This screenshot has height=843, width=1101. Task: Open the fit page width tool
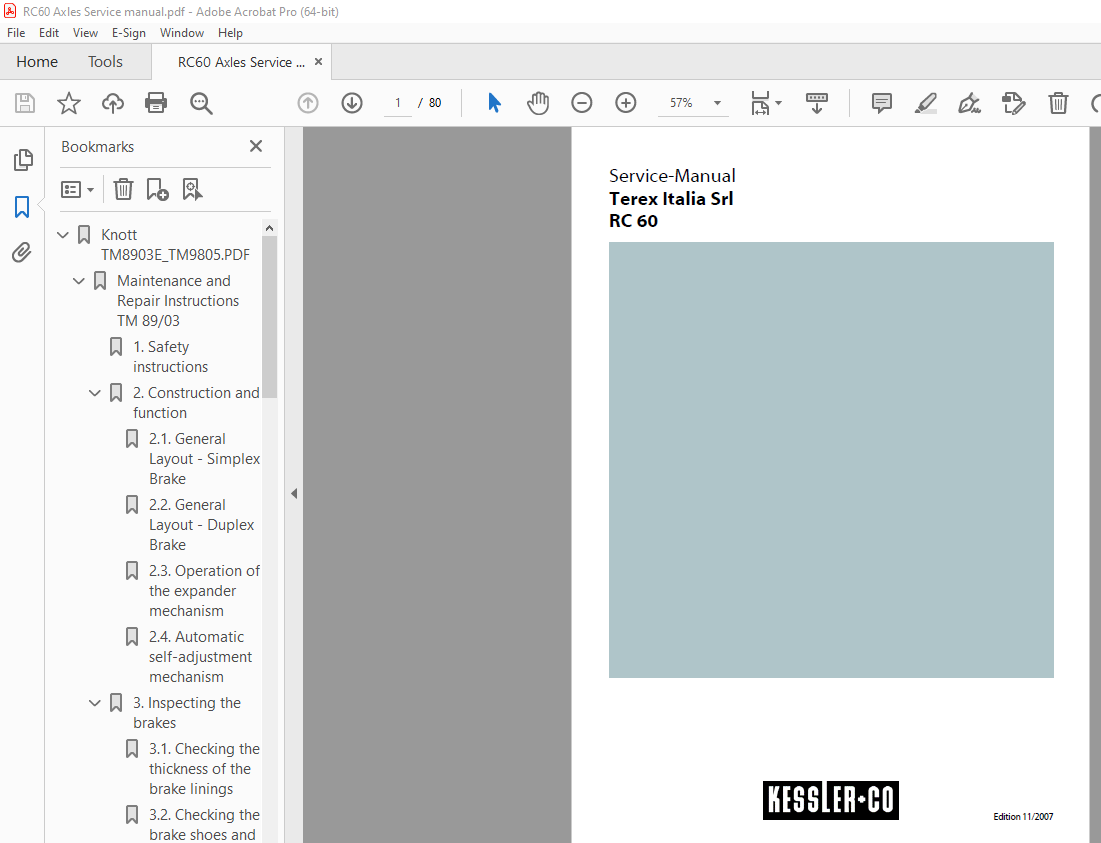760,103
